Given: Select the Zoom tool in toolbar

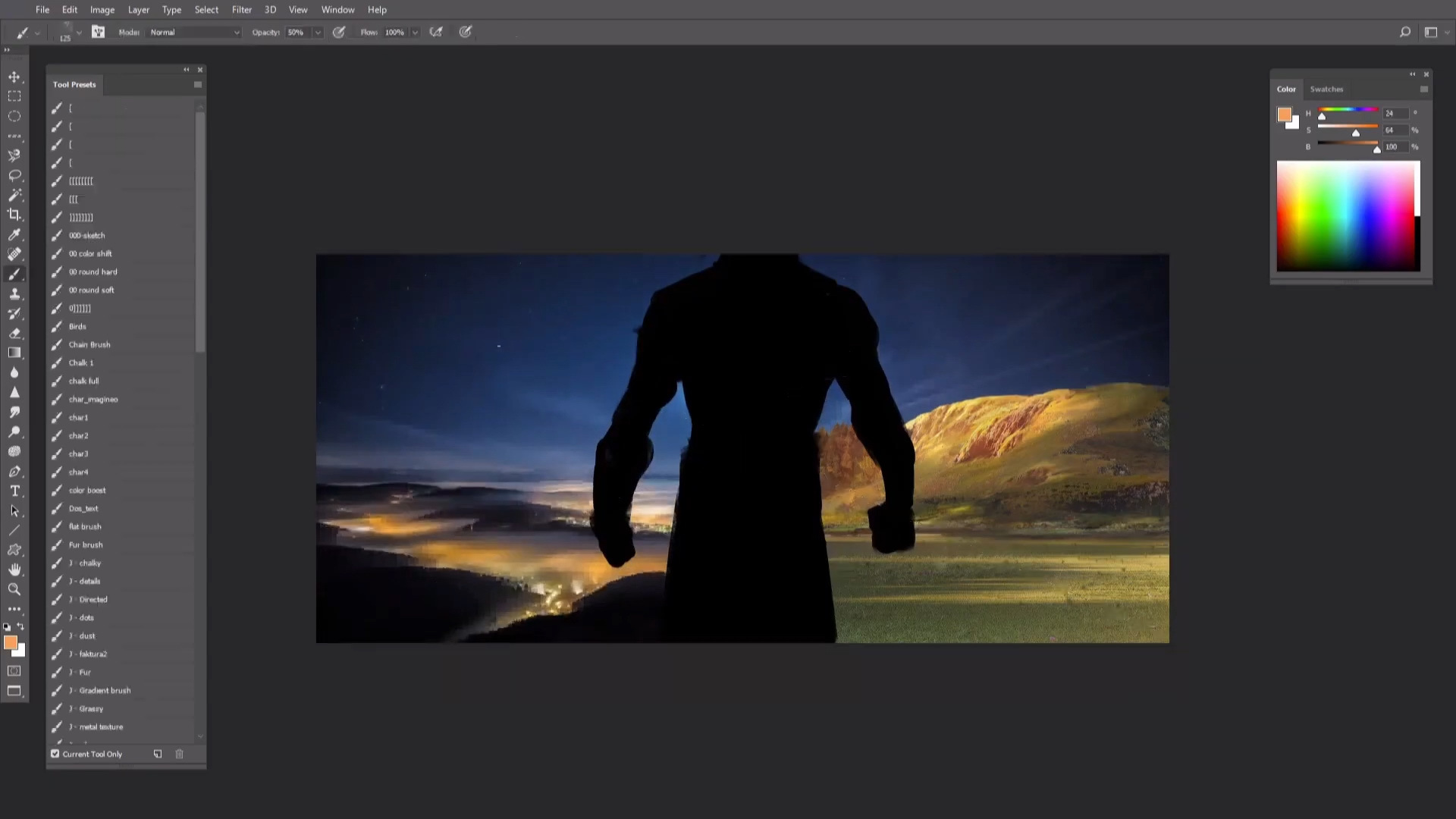Looking at the screenshot, I should click(14, 589).
